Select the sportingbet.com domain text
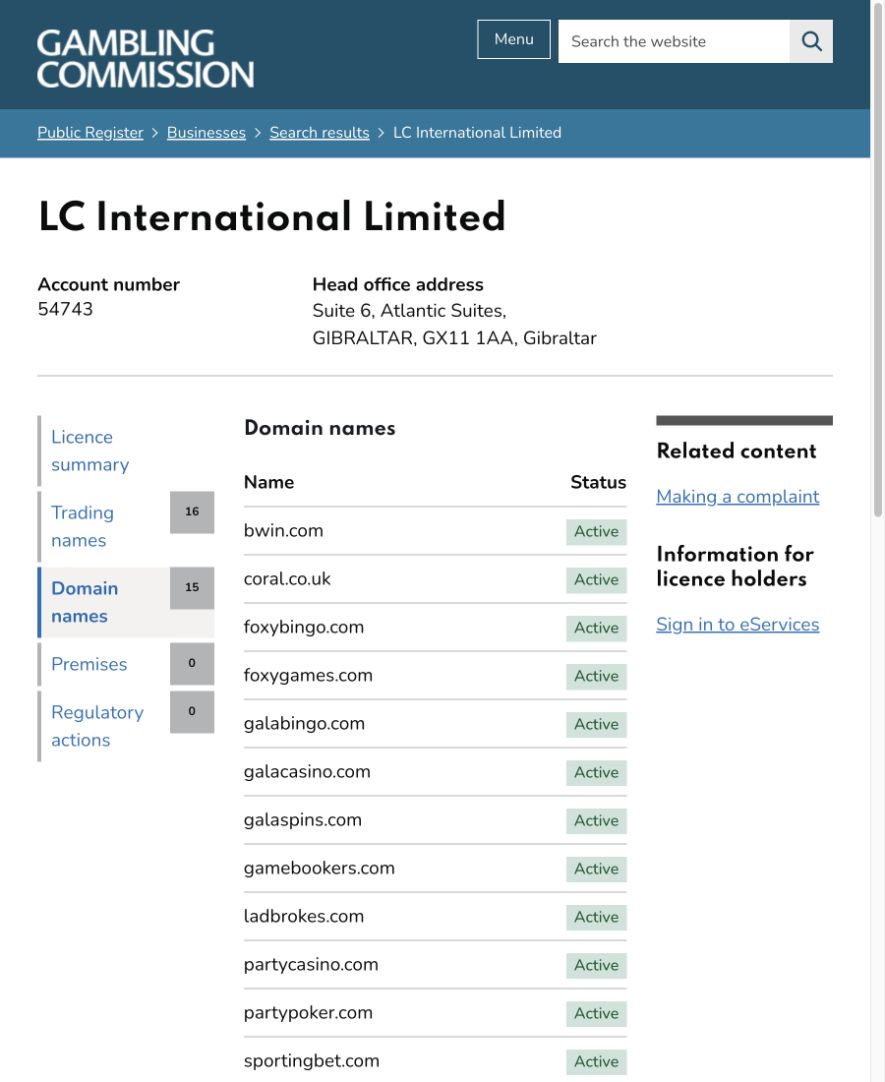This screenshot has height=1082, width=885. click(312, 1061)
